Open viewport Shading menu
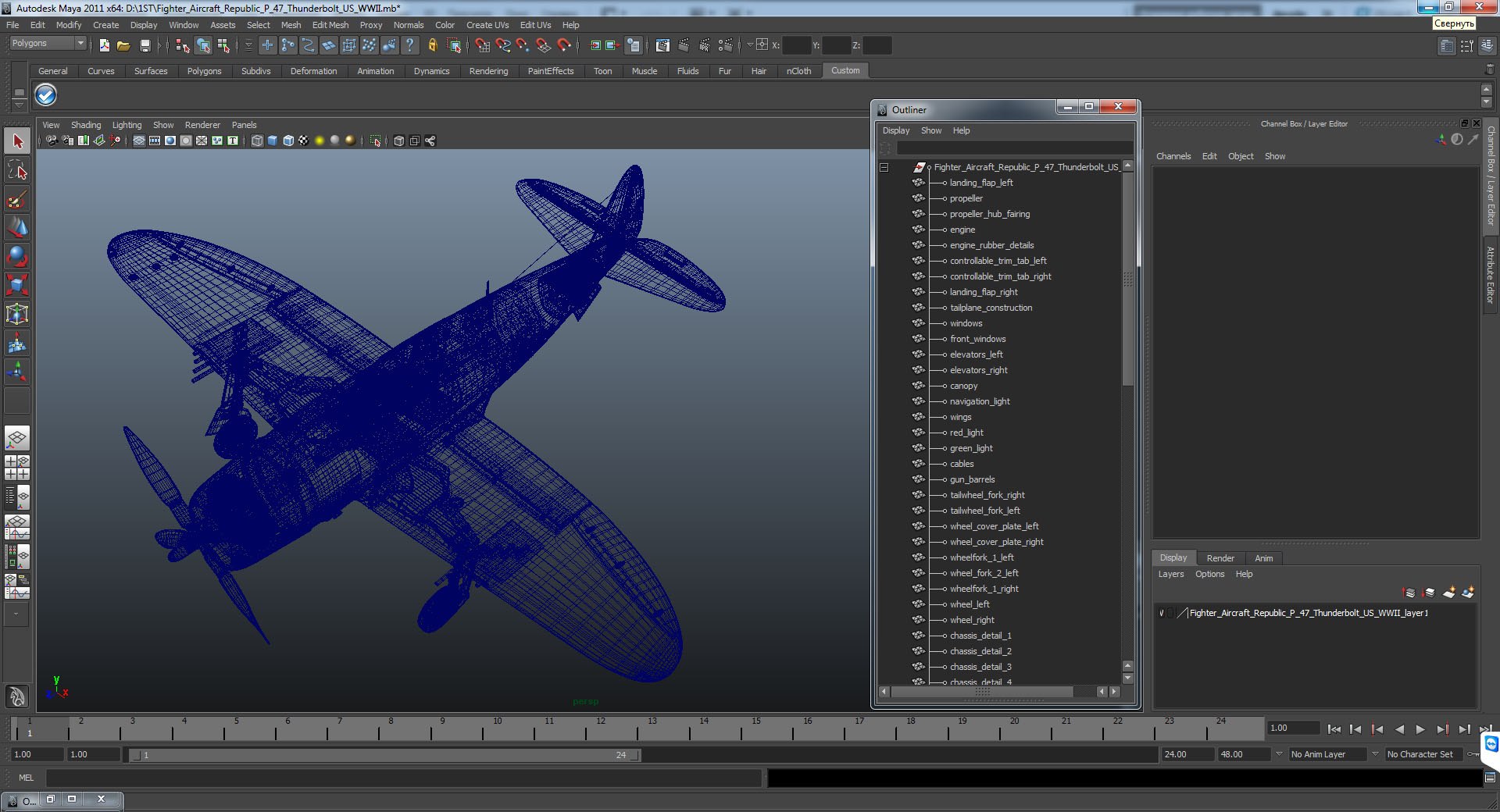1500x812 pixels. click(86, 125)
